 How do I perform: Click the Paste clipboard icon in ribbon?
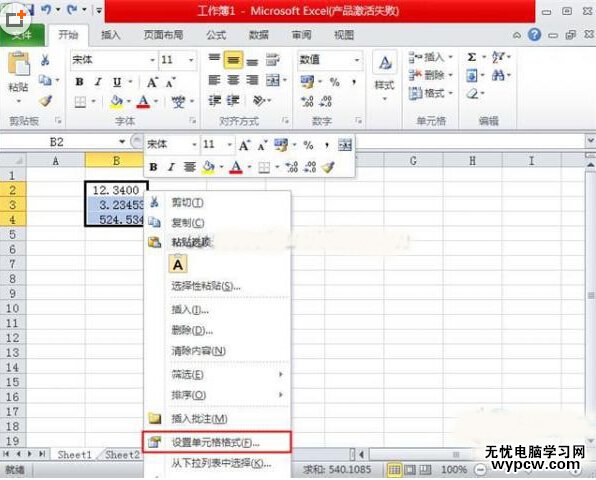(19, 64)
